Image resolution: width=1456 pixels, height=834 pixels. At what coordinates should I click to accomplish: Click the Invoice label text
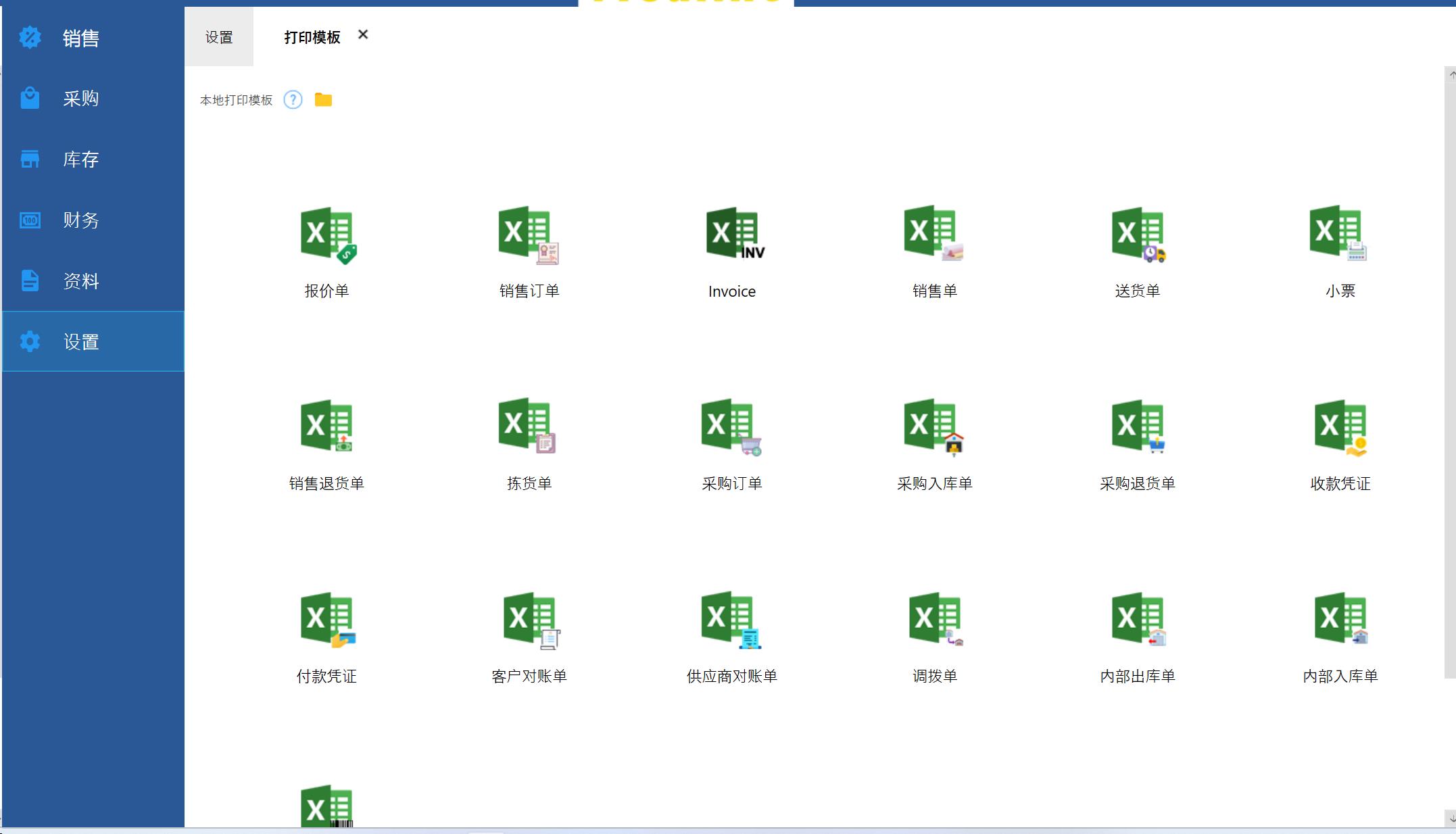(732, 292)
